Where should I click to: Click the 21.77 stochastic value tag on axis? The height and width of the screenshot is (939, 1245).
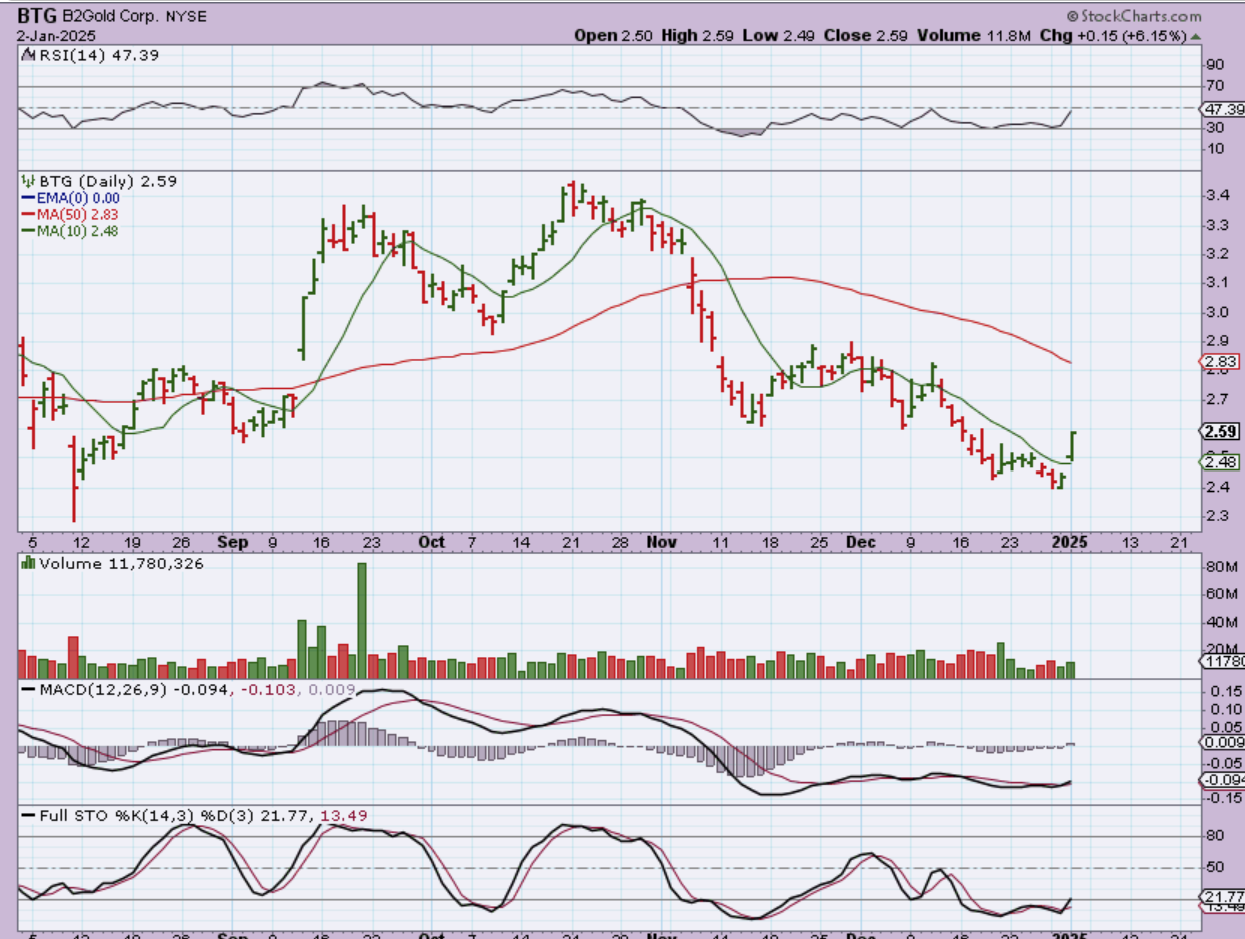coord(1223,898)
